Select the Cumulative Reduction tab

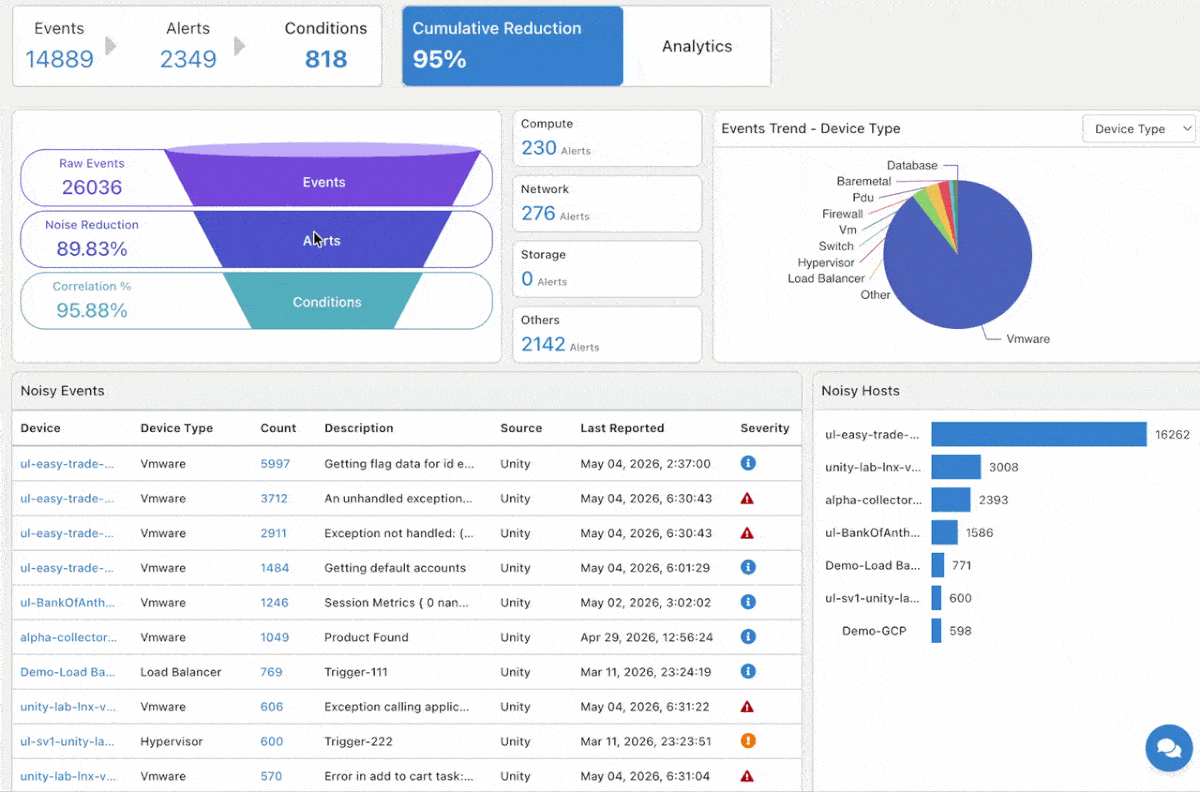(512, 46)
